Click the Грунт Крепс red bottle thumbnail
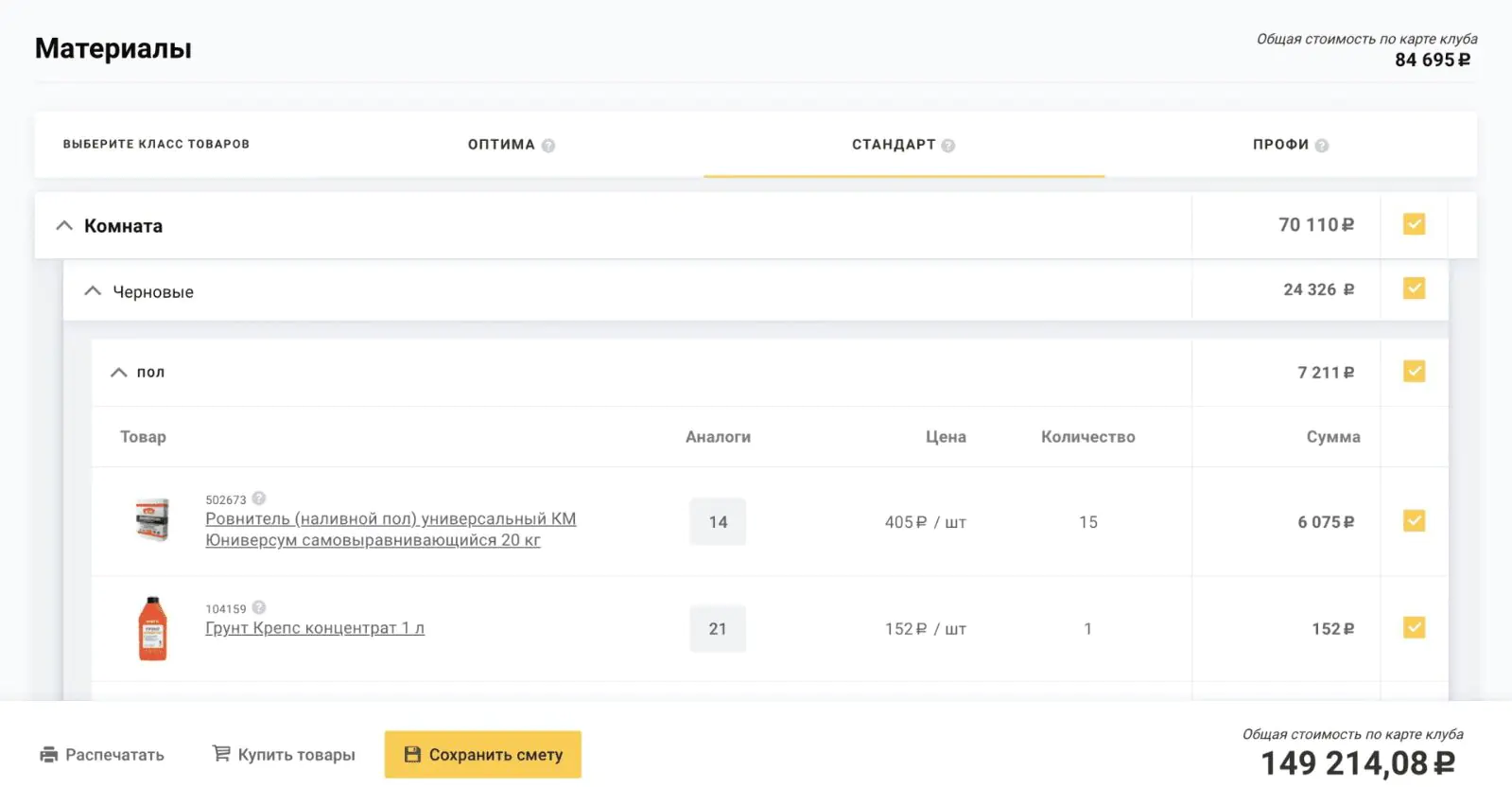1512x805 pixels. pyautogui.click(x=152, y=628)
